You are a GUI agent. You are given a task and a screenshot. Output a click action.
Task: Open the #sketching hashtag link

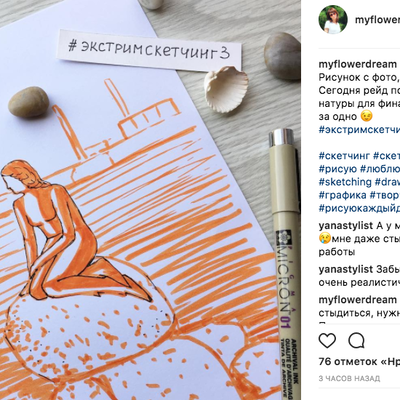[x=345, y=182]
